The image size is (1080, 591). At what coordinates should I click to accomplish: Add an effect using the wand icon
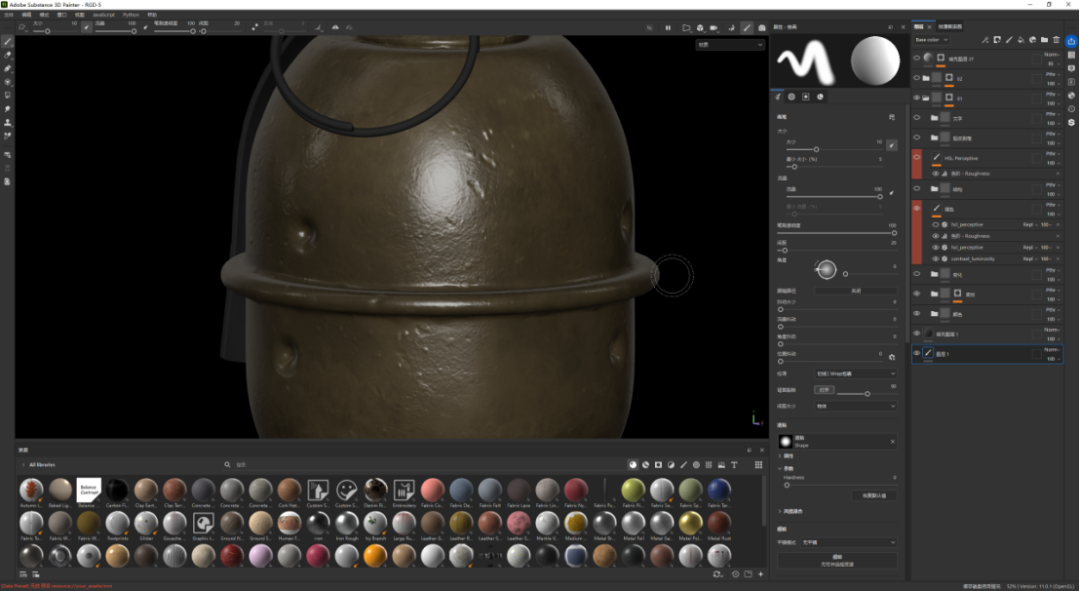[986, 40]
